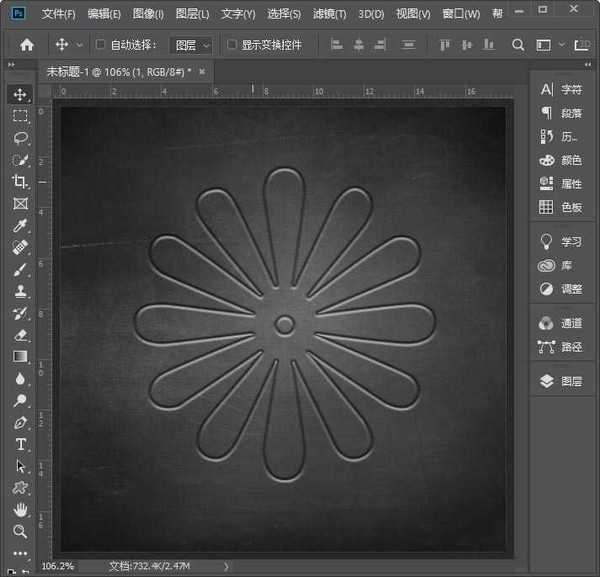Select the Zoom tool in toolbar
This screenshot has width=600, height=577.
[x=20, y=532]
